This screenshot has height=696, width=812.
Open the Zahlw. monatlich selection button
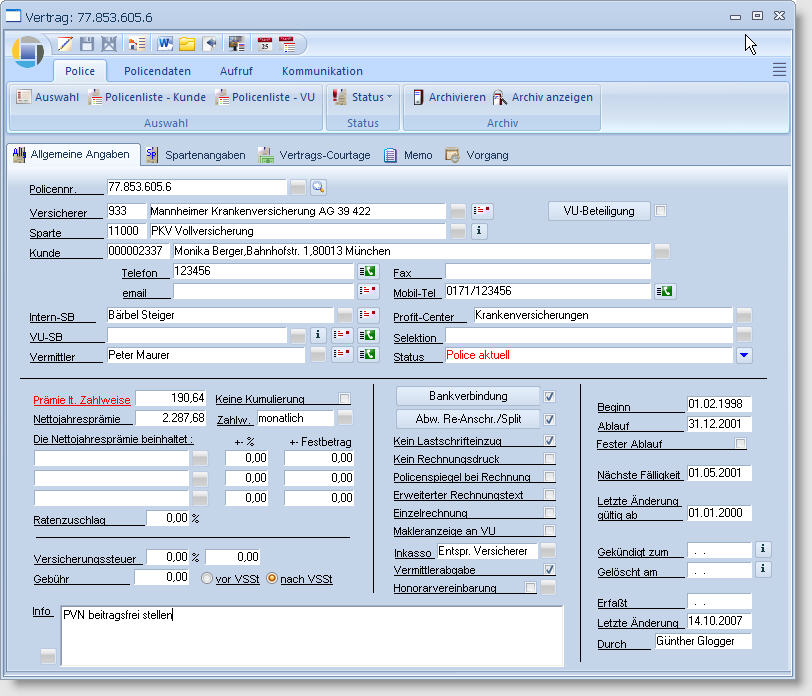(x=344, y=418)
